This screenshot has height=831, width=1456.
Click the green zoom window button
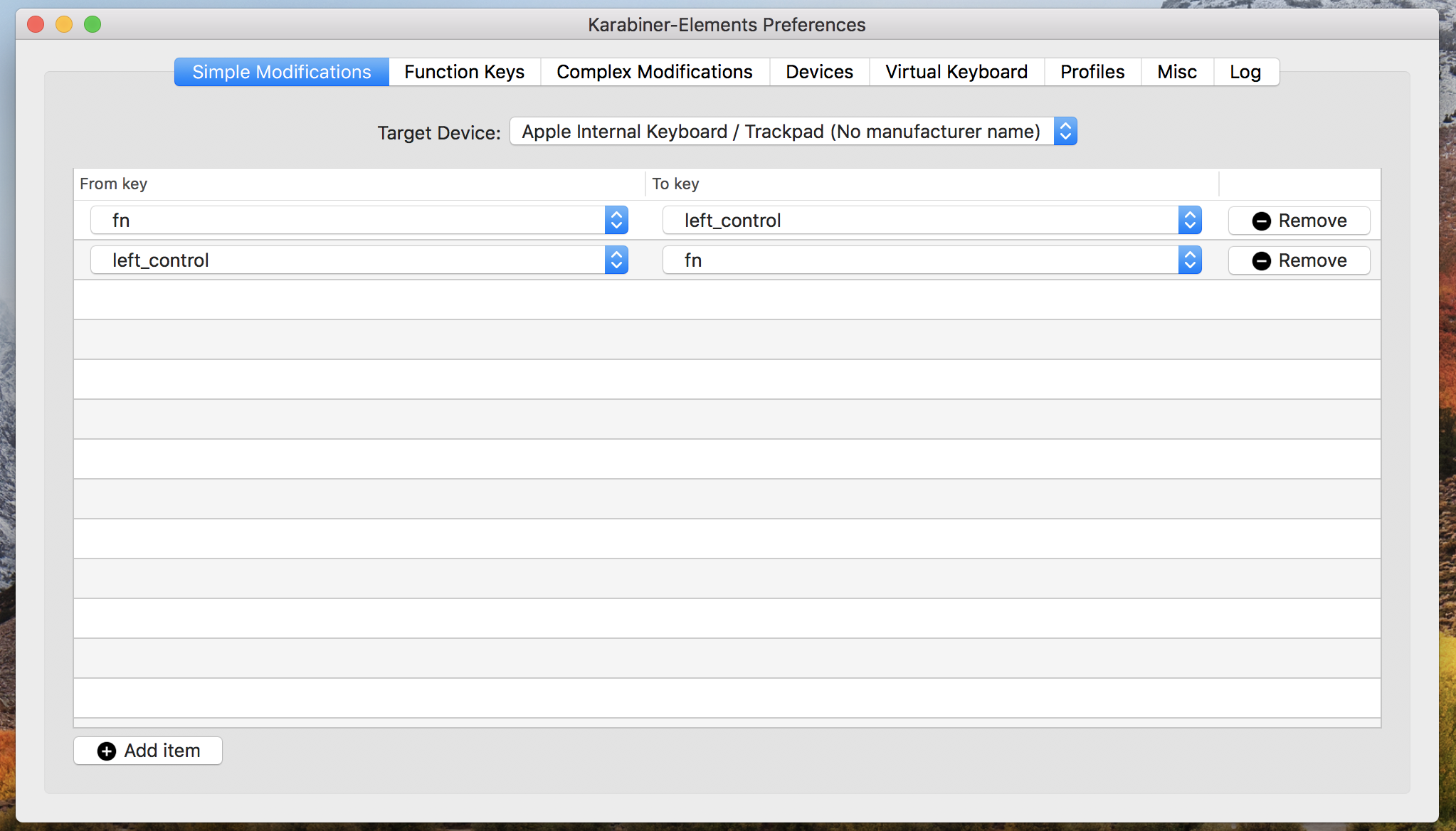93,24
